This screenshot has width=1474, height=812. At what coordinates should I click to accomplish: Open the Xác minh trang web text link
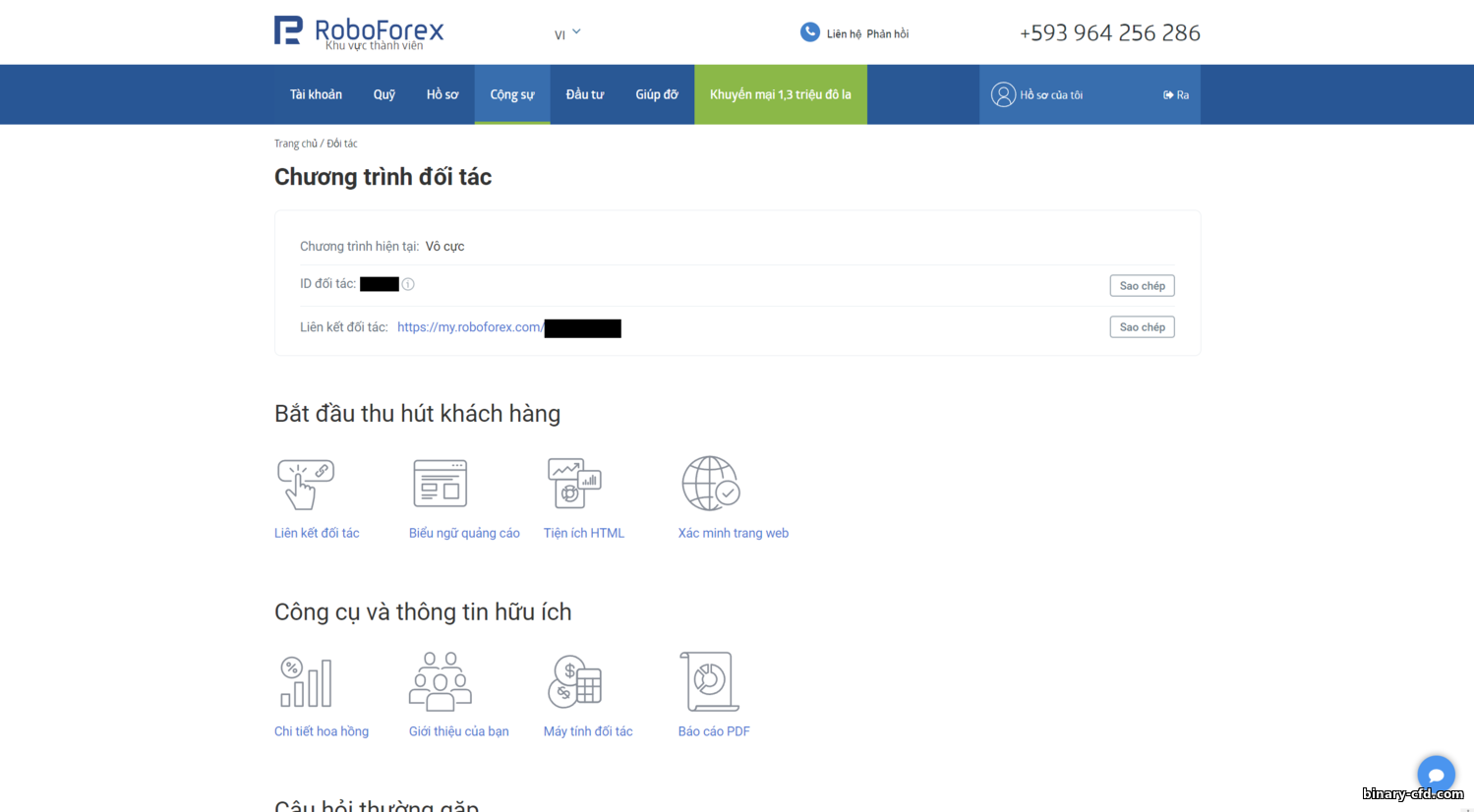pyautogui.click(x=734, y=533)
